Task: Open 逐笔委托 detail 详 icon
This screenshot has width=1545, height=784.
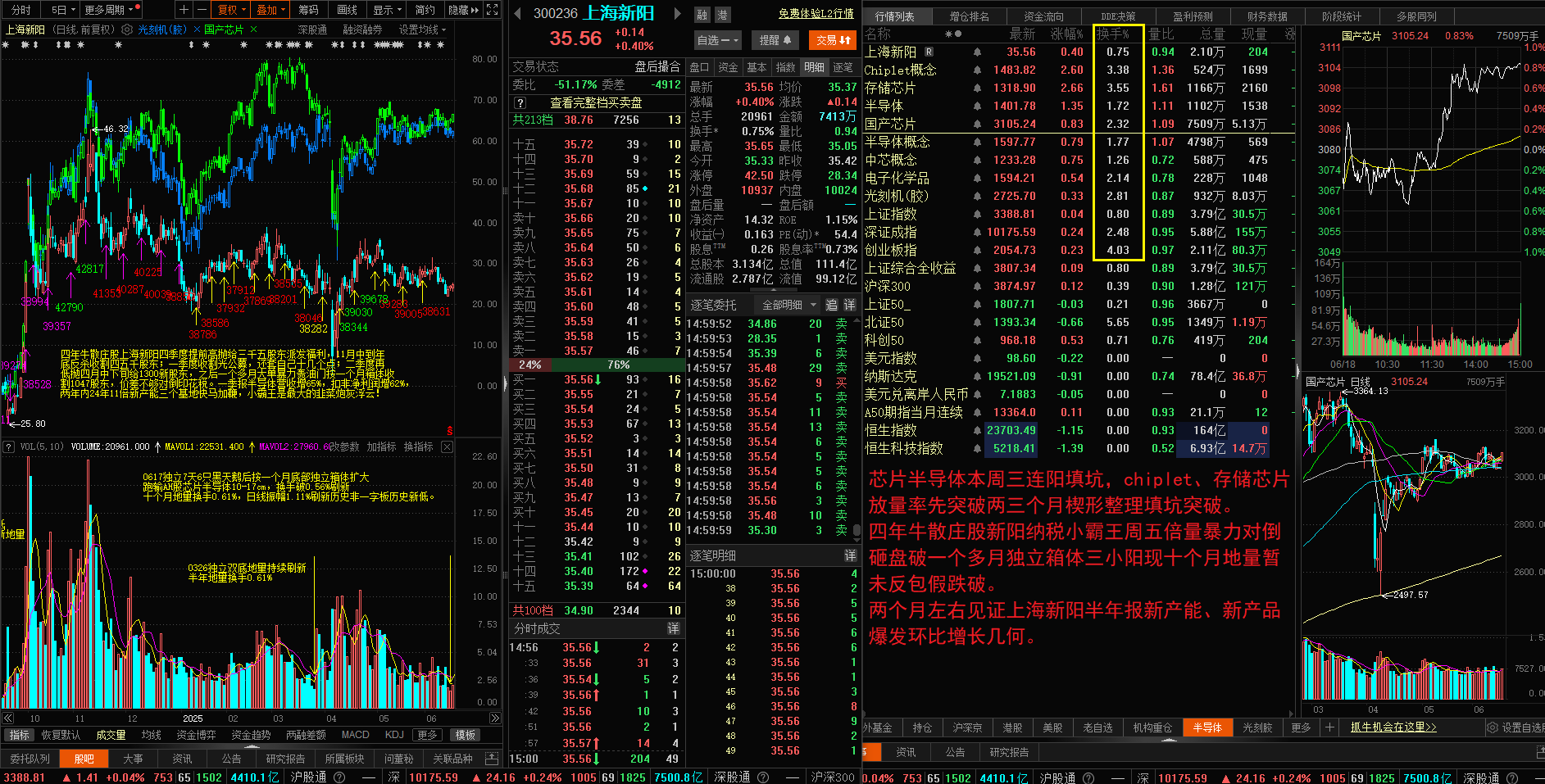Action: 850,305
